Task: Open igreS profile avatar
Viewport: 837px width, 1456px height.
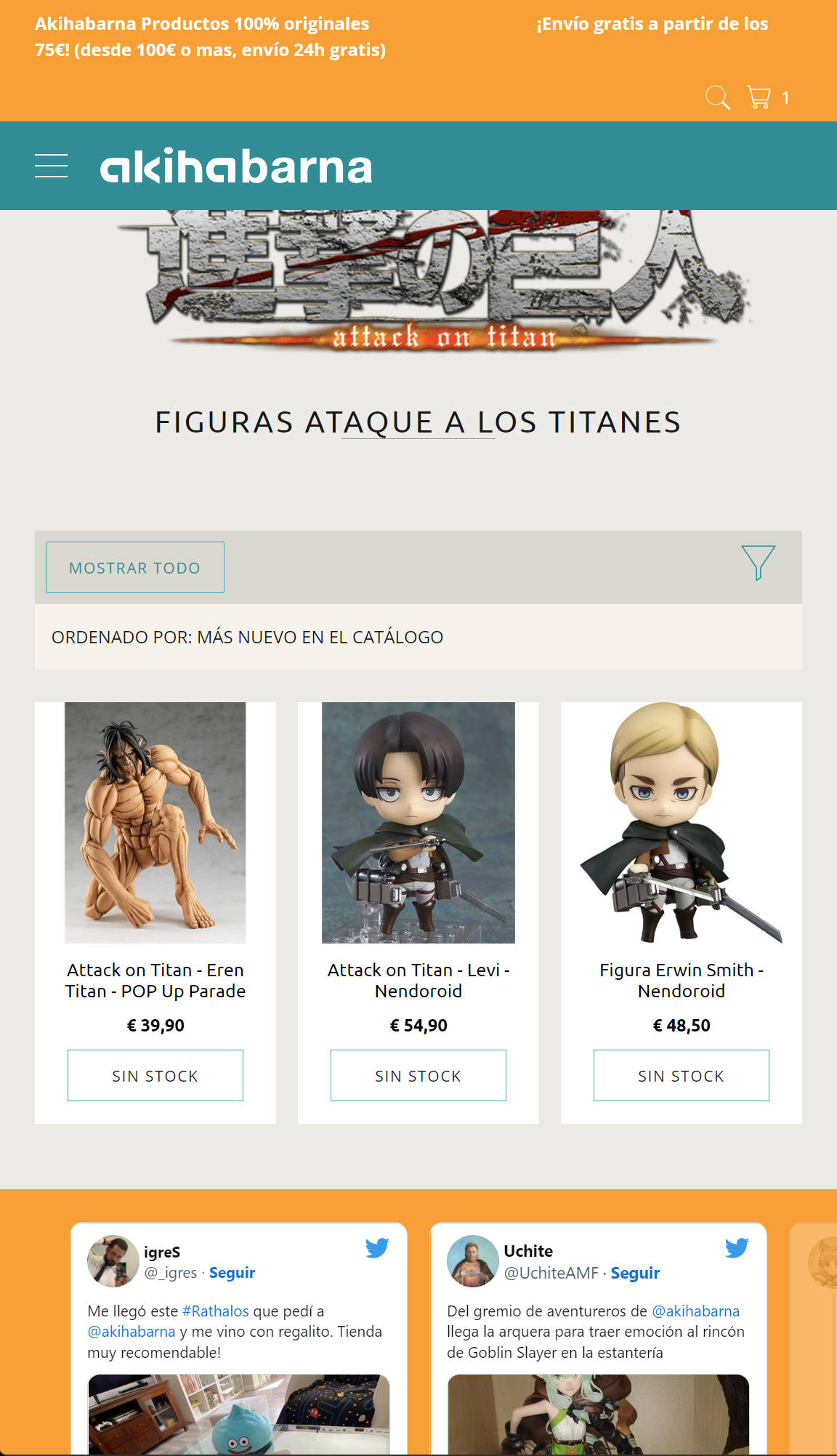Action: tap(113, 1261)
